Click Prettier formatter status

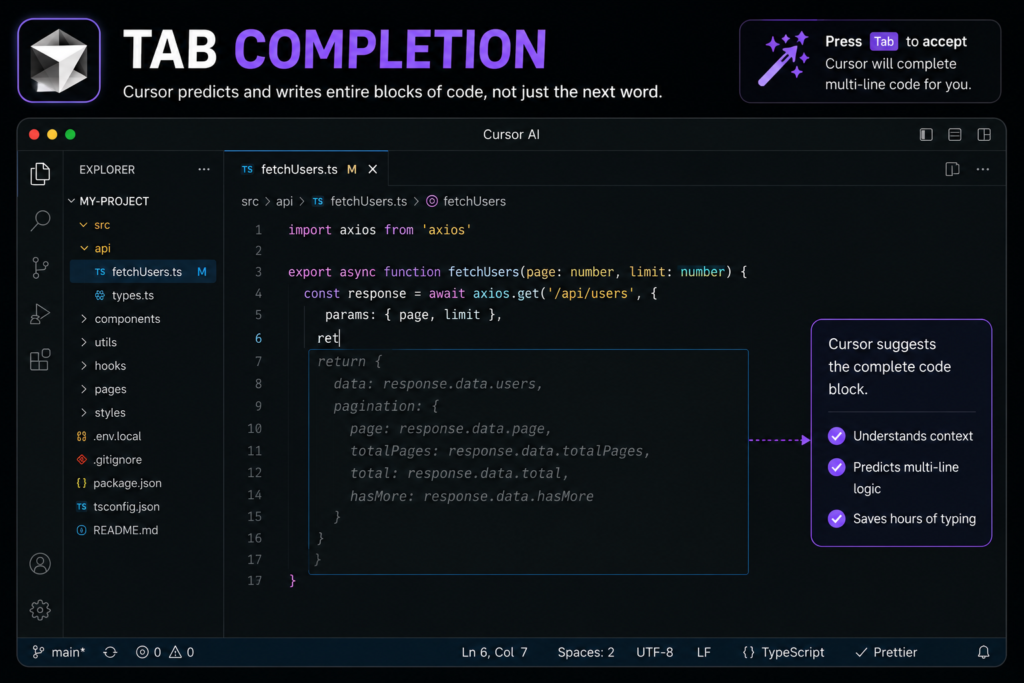(886, 652)
